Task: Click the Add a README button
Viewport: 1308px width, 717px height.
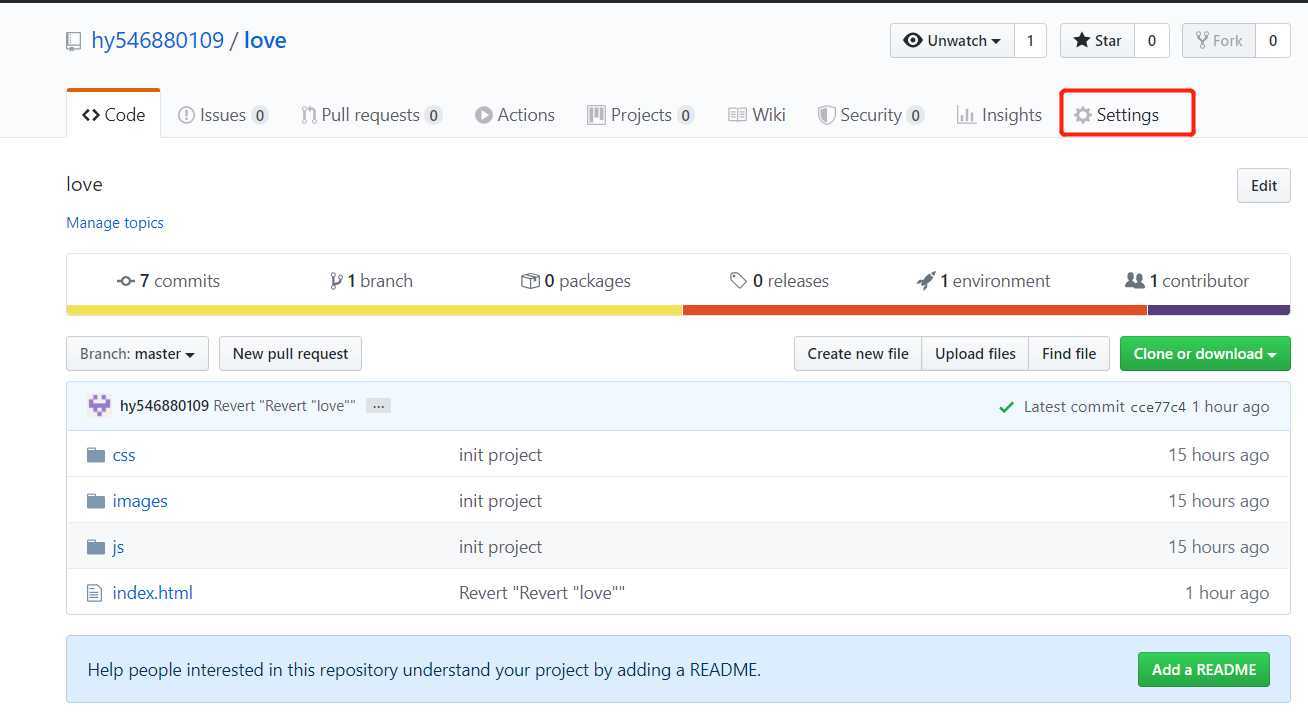Action: coord(1204,670)
